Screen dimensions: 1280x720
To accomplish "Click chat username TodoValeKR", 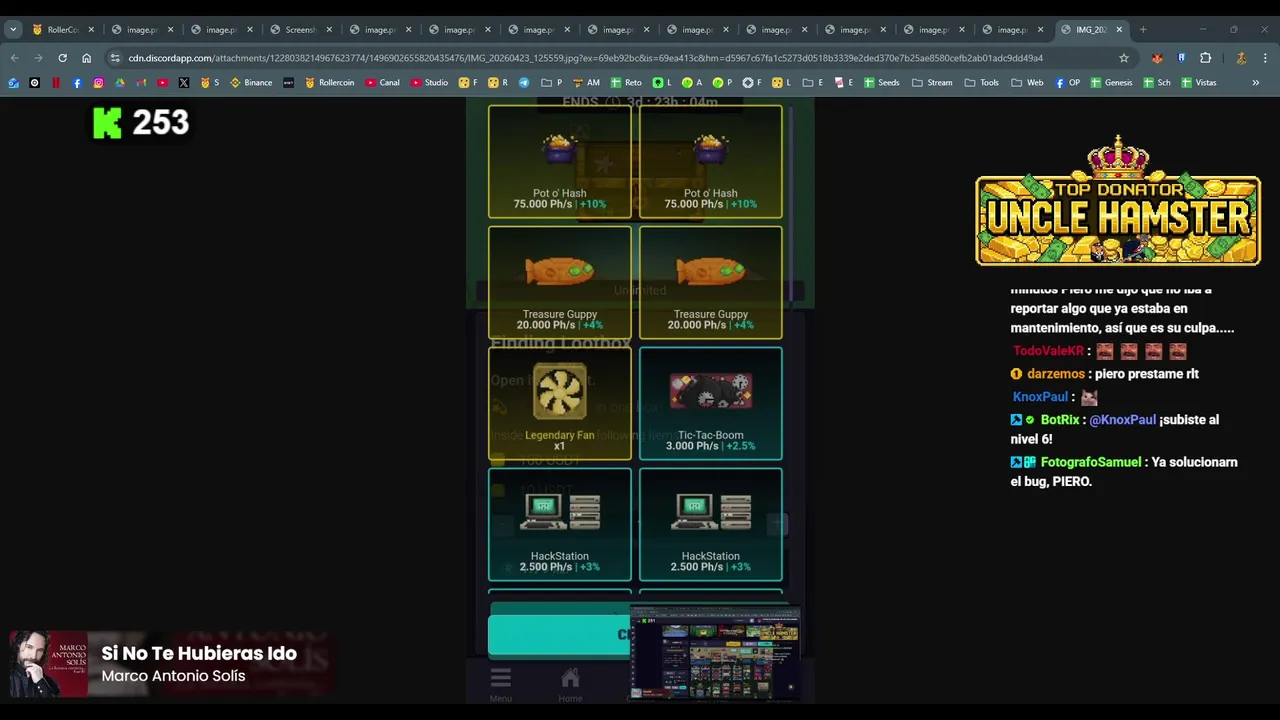I will [1048, 351].
